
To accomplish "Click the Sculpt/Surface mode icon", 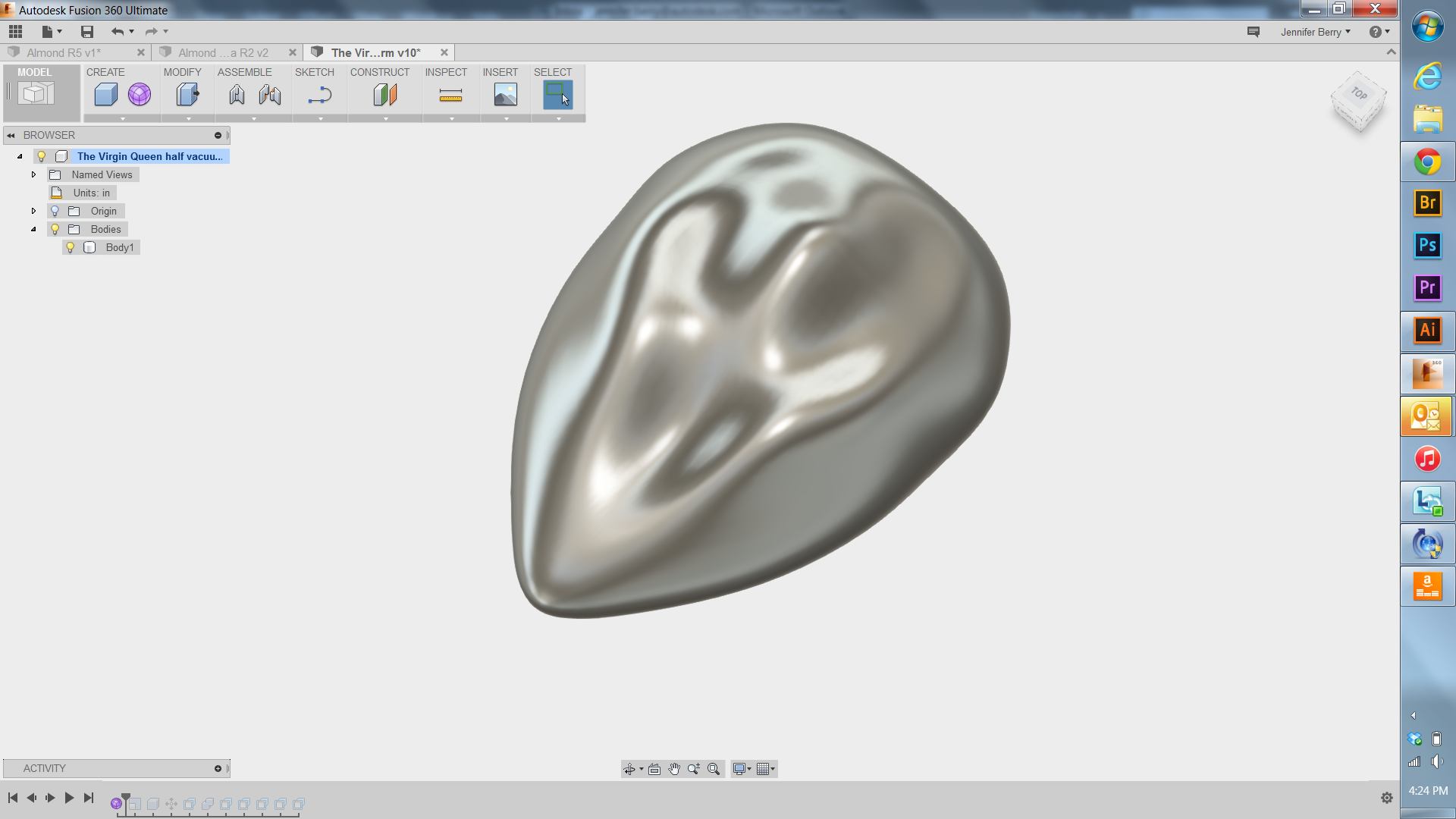I will point(139,94).
